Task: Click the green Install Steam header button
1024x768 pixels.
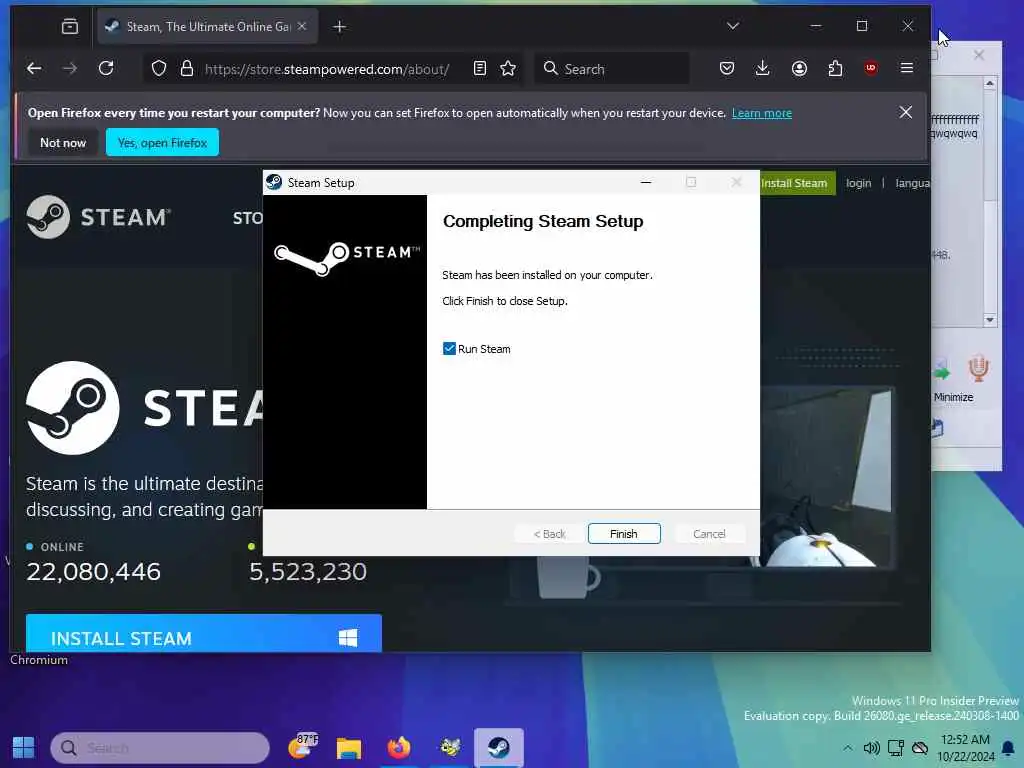Action: click(x=797, y=183)
